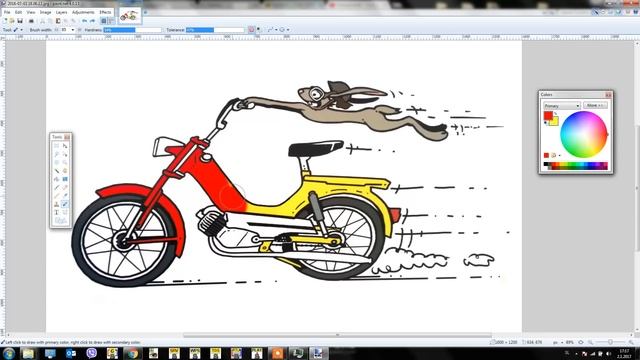Select the Gradient tool
640x360 pixels.
click(65, 179)
